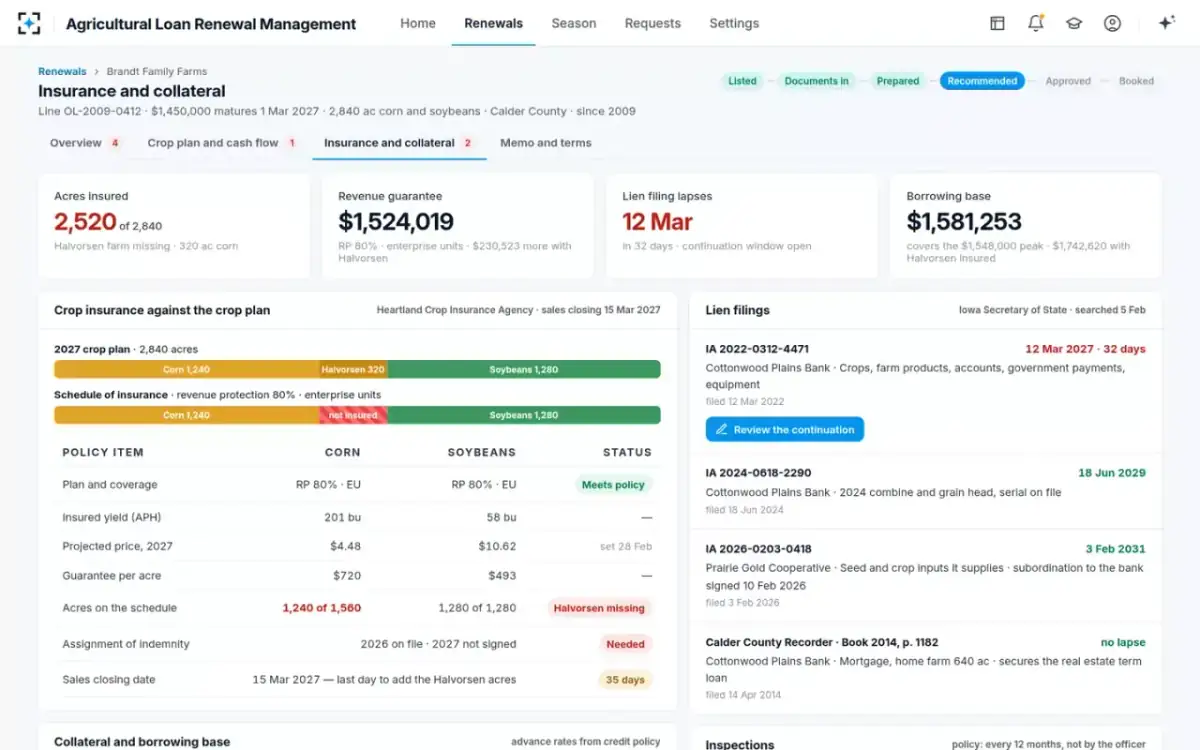The width and height of the screenshot is (1200, 750).
Task: Click the Needed status badge
Action: pyautogui.click(x=625, y=644)
